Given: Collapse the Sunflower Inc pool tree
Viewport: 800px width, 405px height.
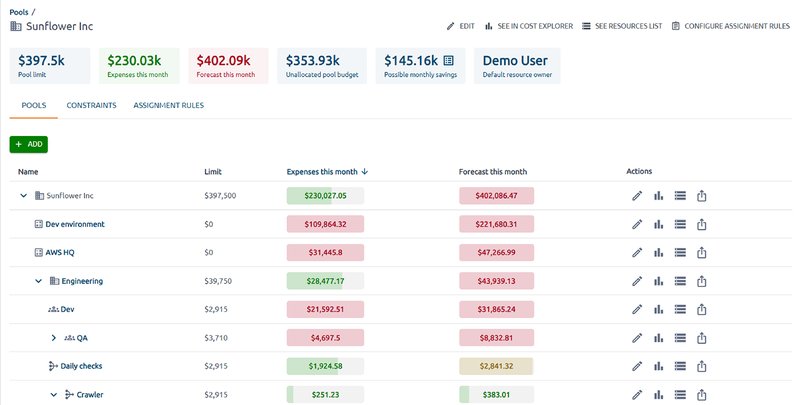Looking at the screenshot, I should point(24,196).
